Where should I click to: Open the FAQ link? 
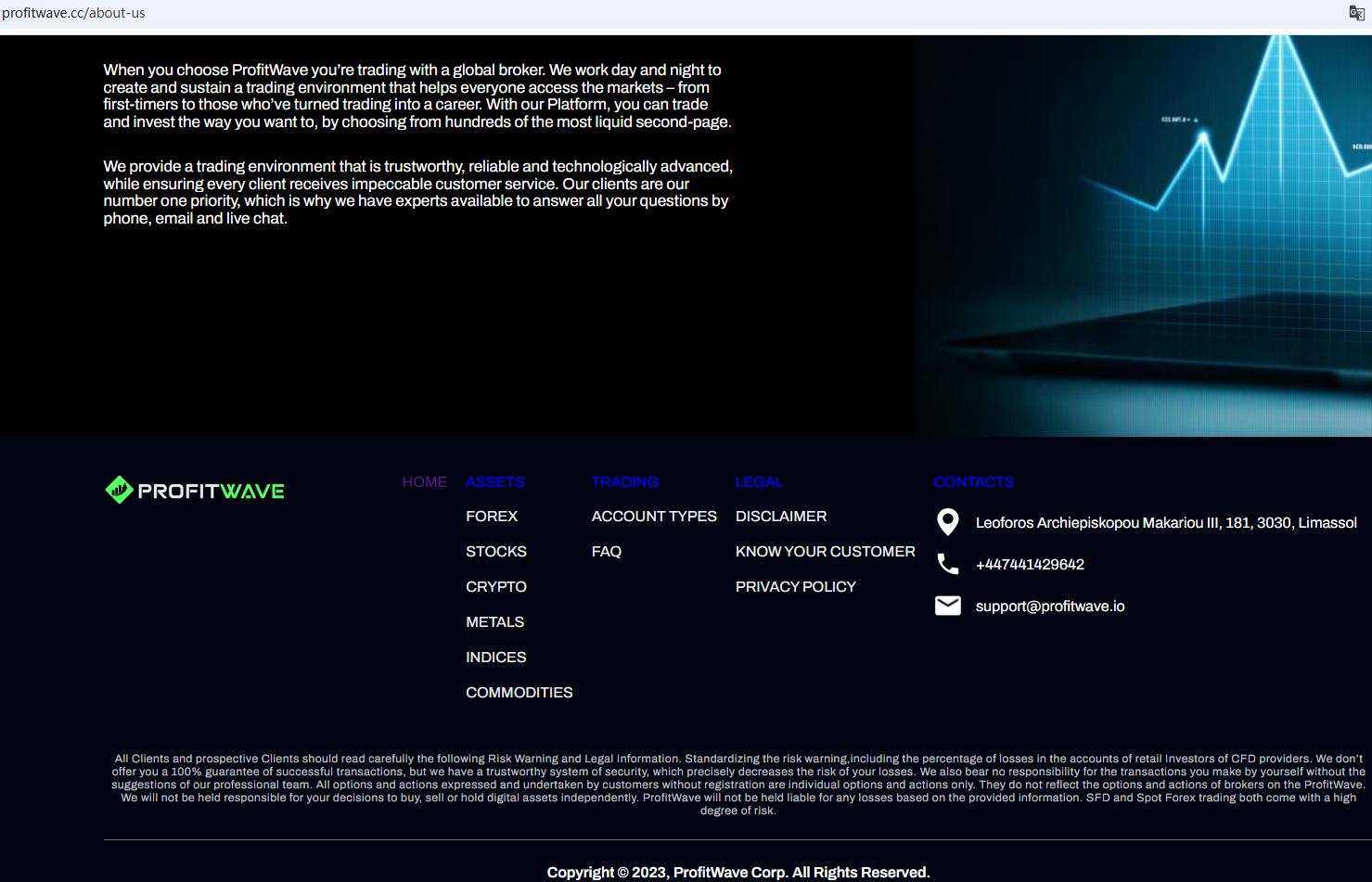tap(606, 552)
